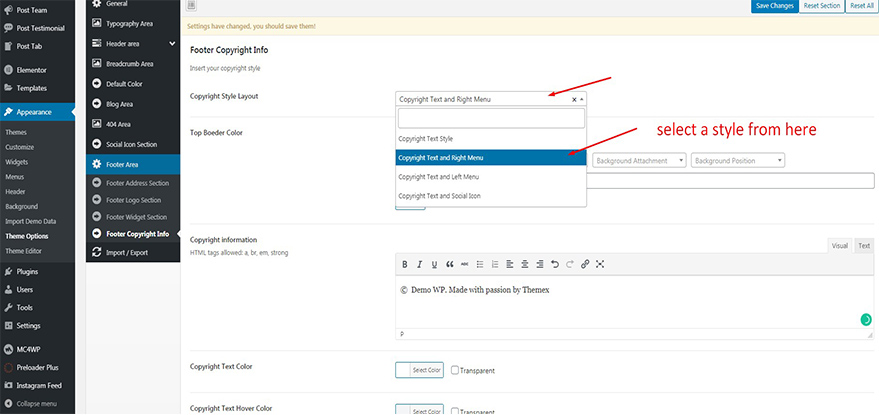
Task: Toggle bold formatting in the copyright editor
Action: click(405, 264)
